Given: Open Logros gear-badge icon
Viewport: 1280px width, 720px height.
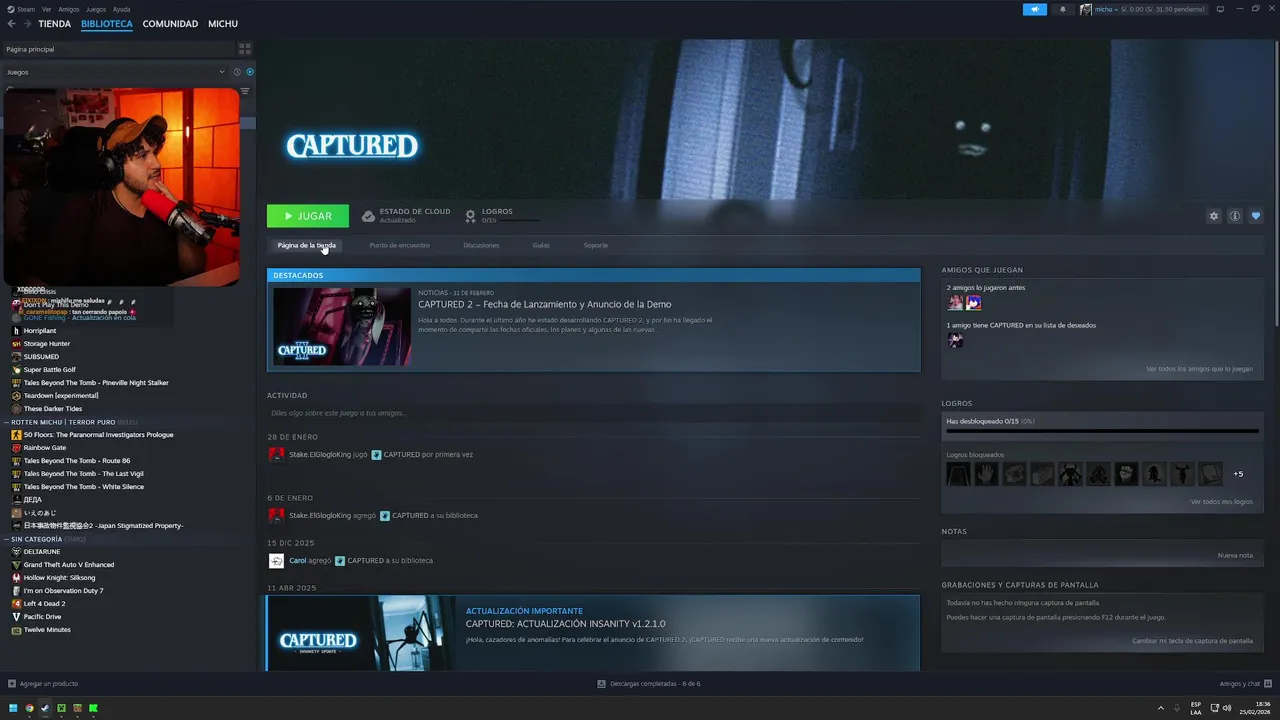Looking at the screenshot, I should (470, 216).
